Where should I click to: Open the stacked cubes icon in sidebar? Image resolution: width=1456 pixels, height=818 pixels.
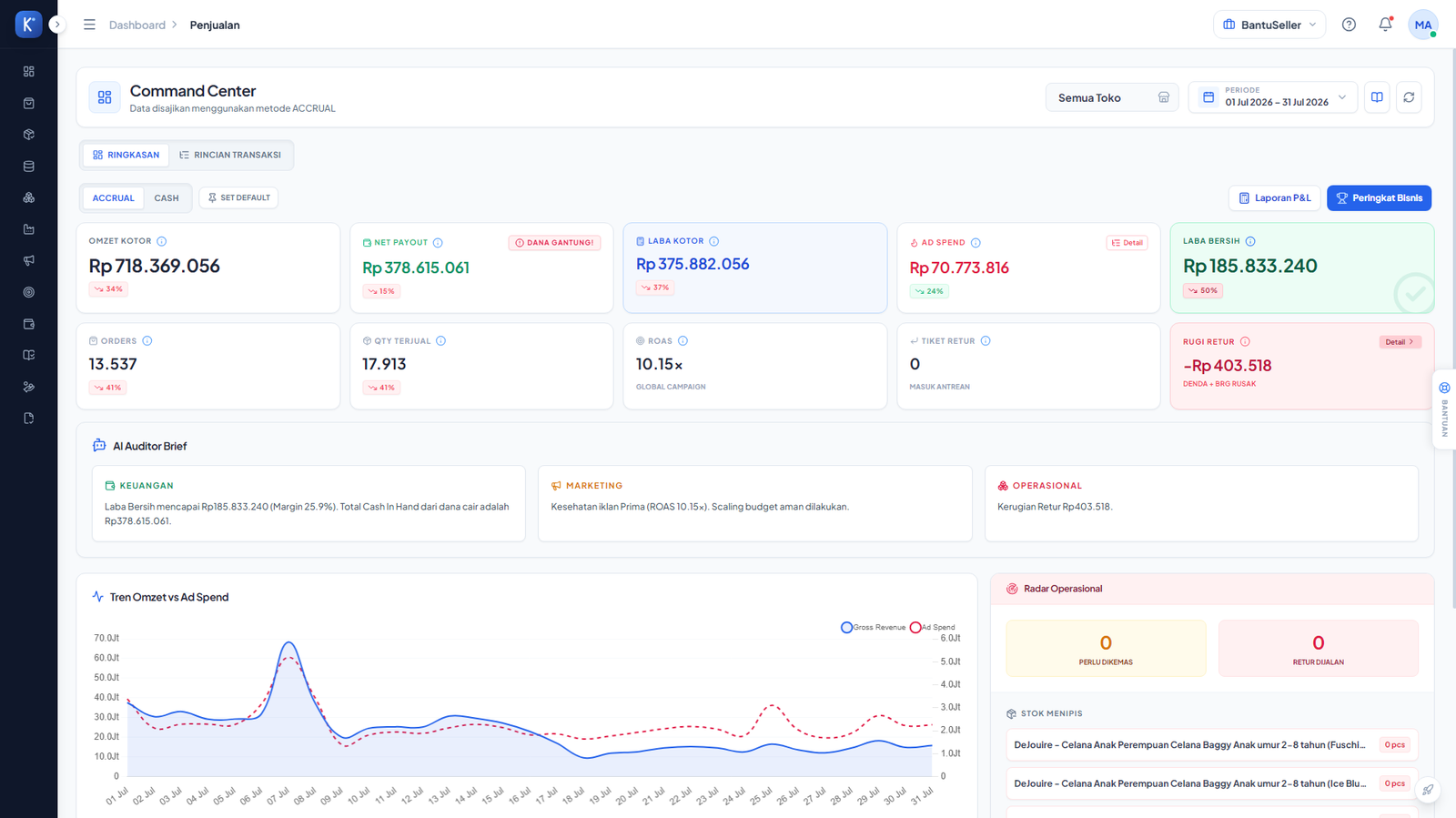pyautogui.click(x=28, y=197)
